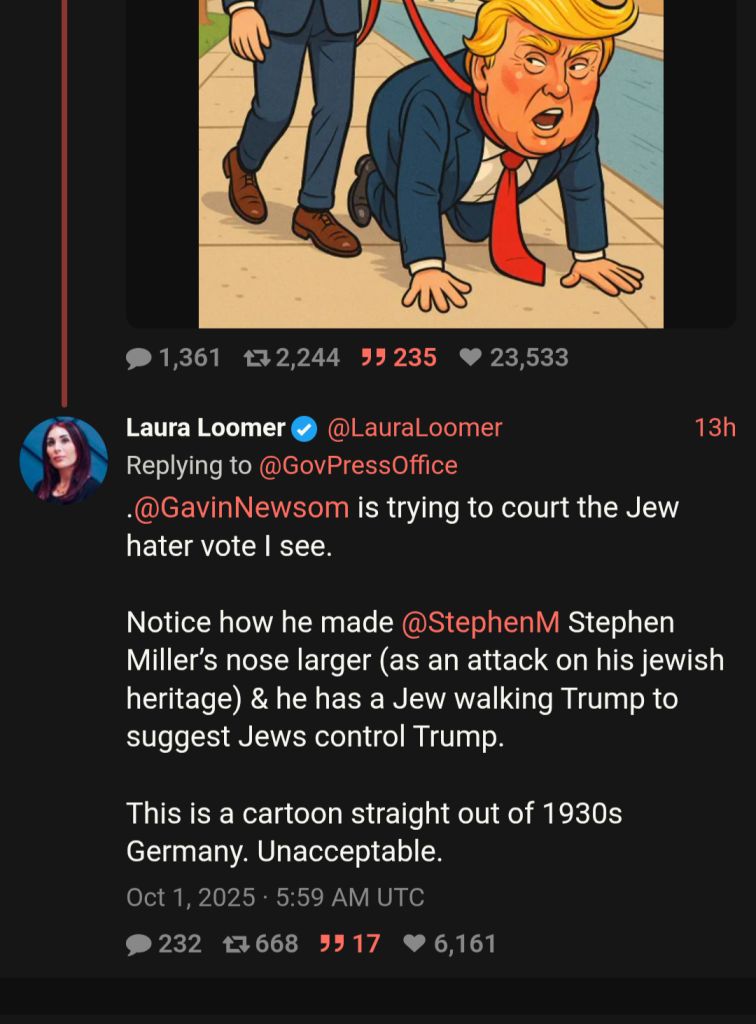Click the retweet icon showing 2,244
The width and height of the screenshot is (756, 1024).
tap(258, 358)
